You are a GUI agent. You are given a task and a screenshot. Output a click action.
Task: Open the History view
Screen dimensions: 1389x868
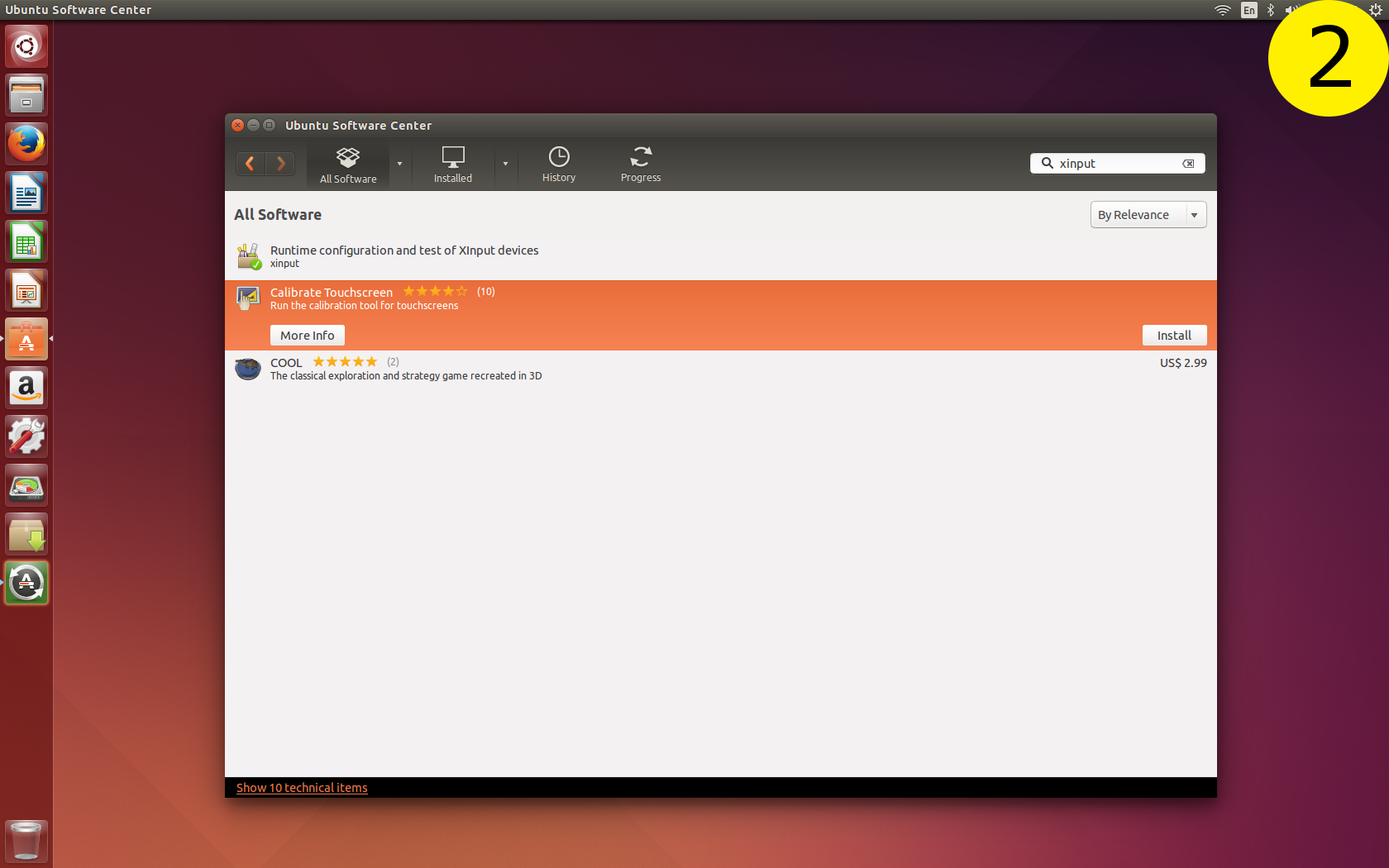pos(559,165)
